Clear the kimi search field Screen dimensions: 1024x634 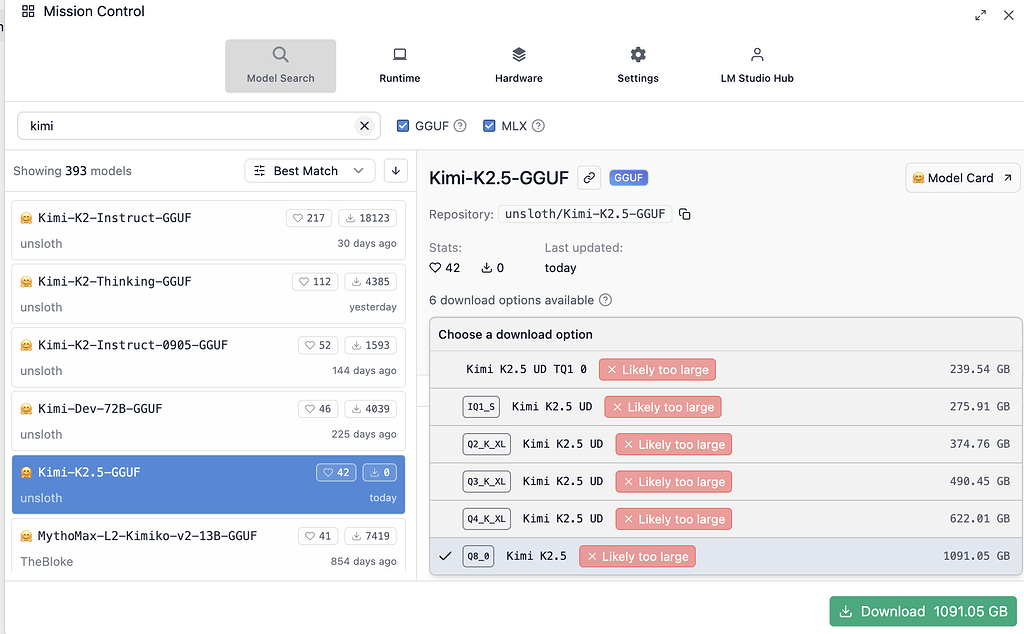(364, 125)
